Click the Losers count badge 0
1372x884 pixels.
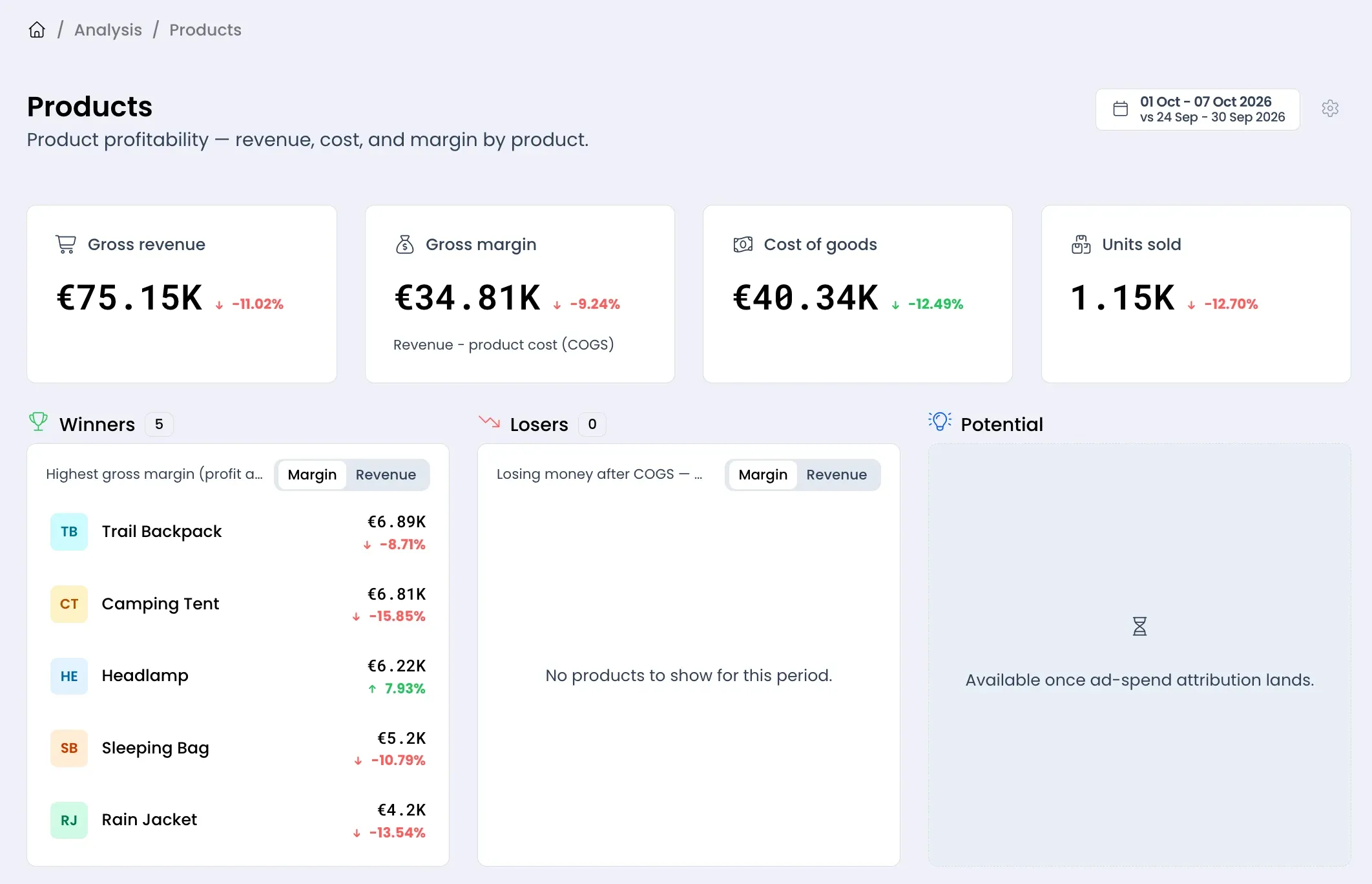coord(592,424)
